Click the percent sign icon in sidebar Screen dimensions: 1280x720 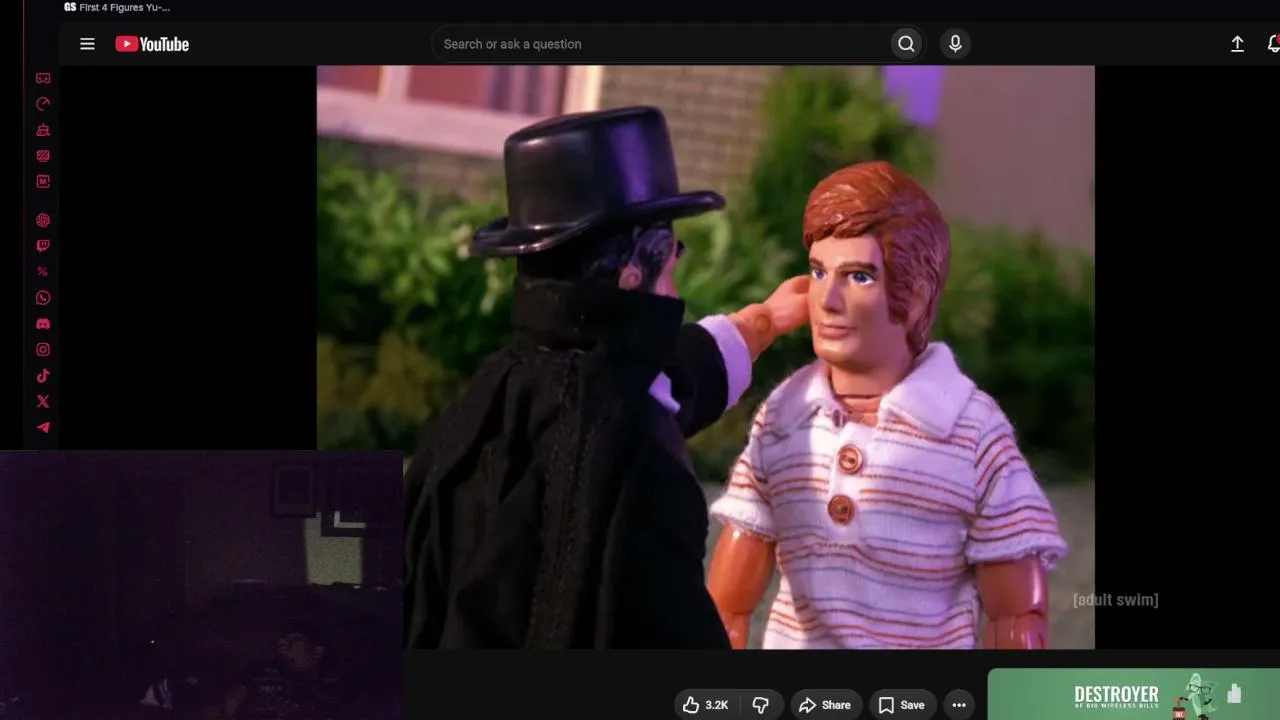[x=43, y=272]
